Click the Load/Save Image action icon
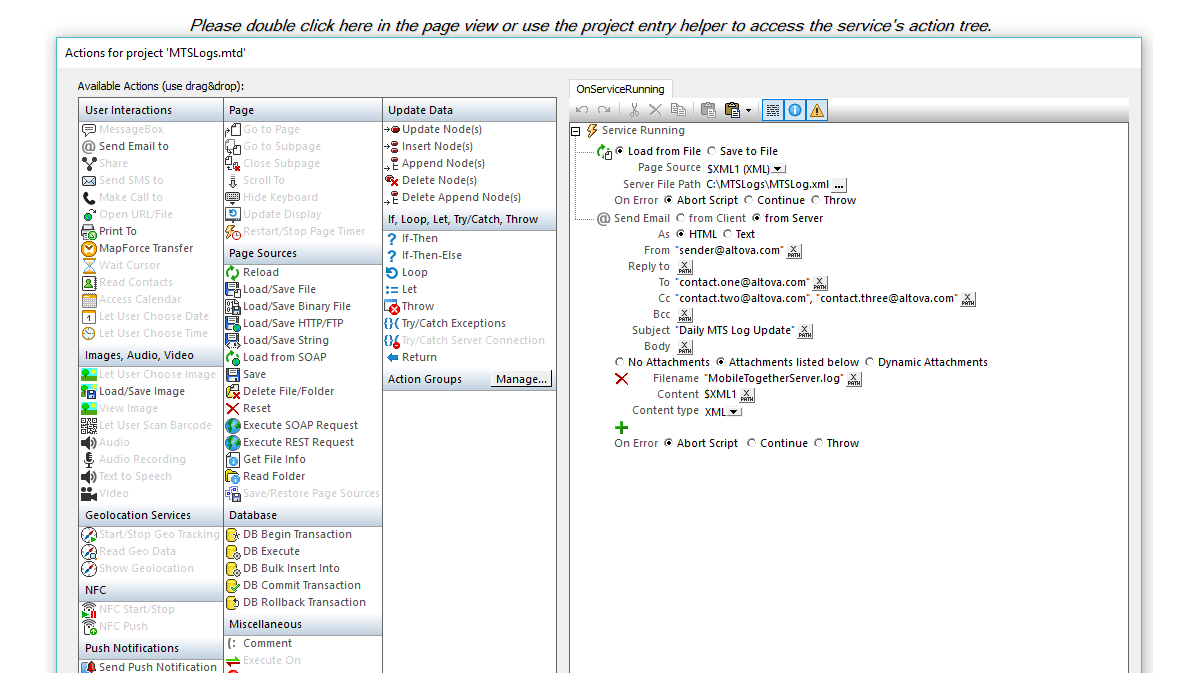This screenshot has width=1198, height=673. pyautogui.click(x=89, y=391)
